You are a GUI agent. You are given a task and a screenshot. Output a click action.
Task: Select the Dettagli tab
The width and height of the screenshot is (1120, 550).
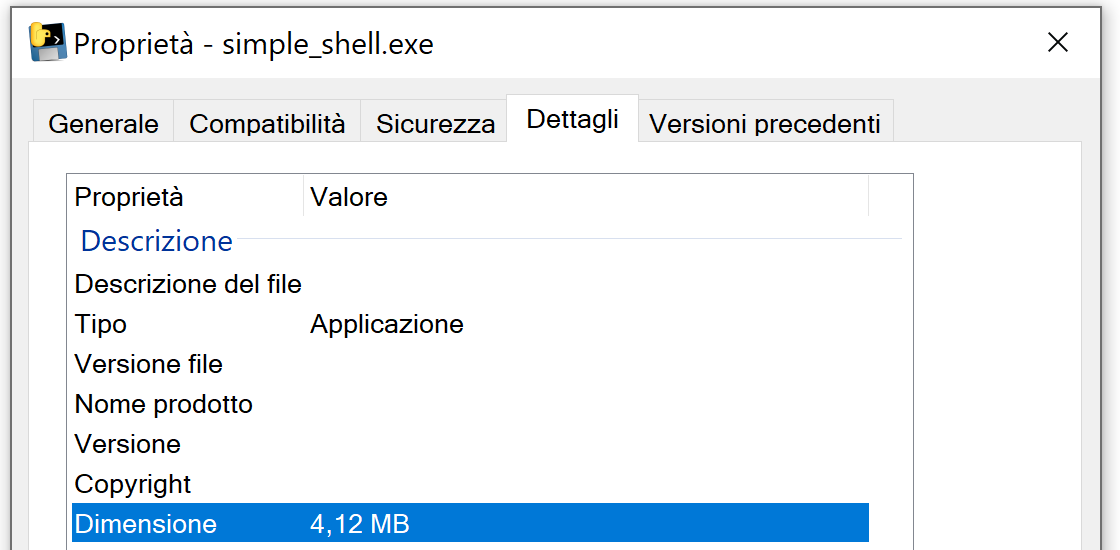point(572,120)
